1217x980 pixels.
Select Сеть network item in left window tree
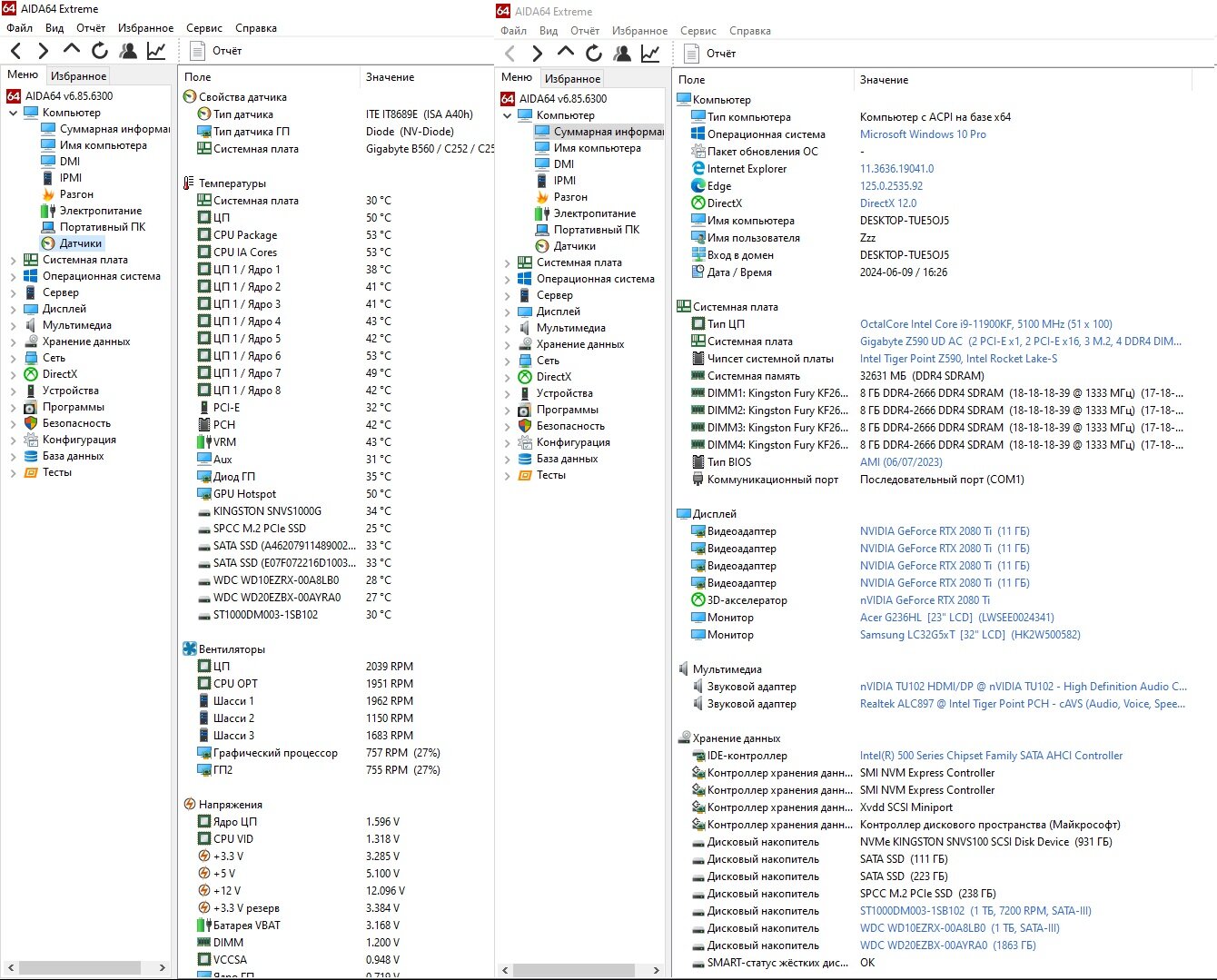pos(45,358)
